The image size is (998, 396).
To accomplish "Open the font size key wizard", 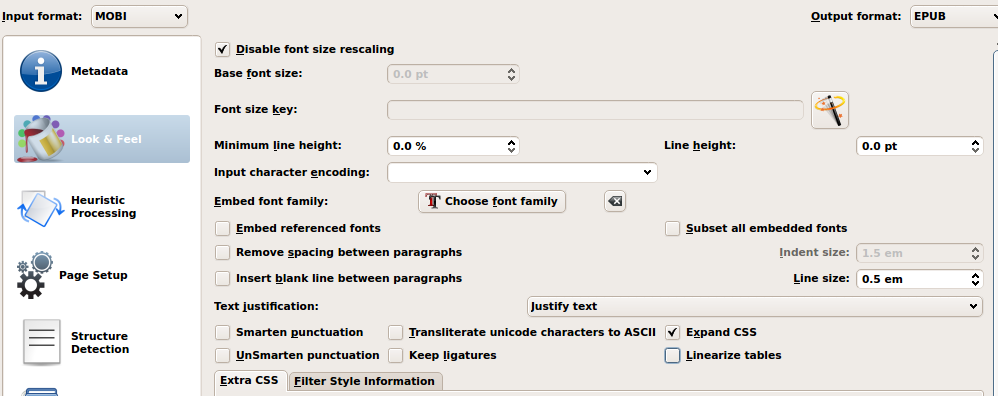I will coord(830,110).
